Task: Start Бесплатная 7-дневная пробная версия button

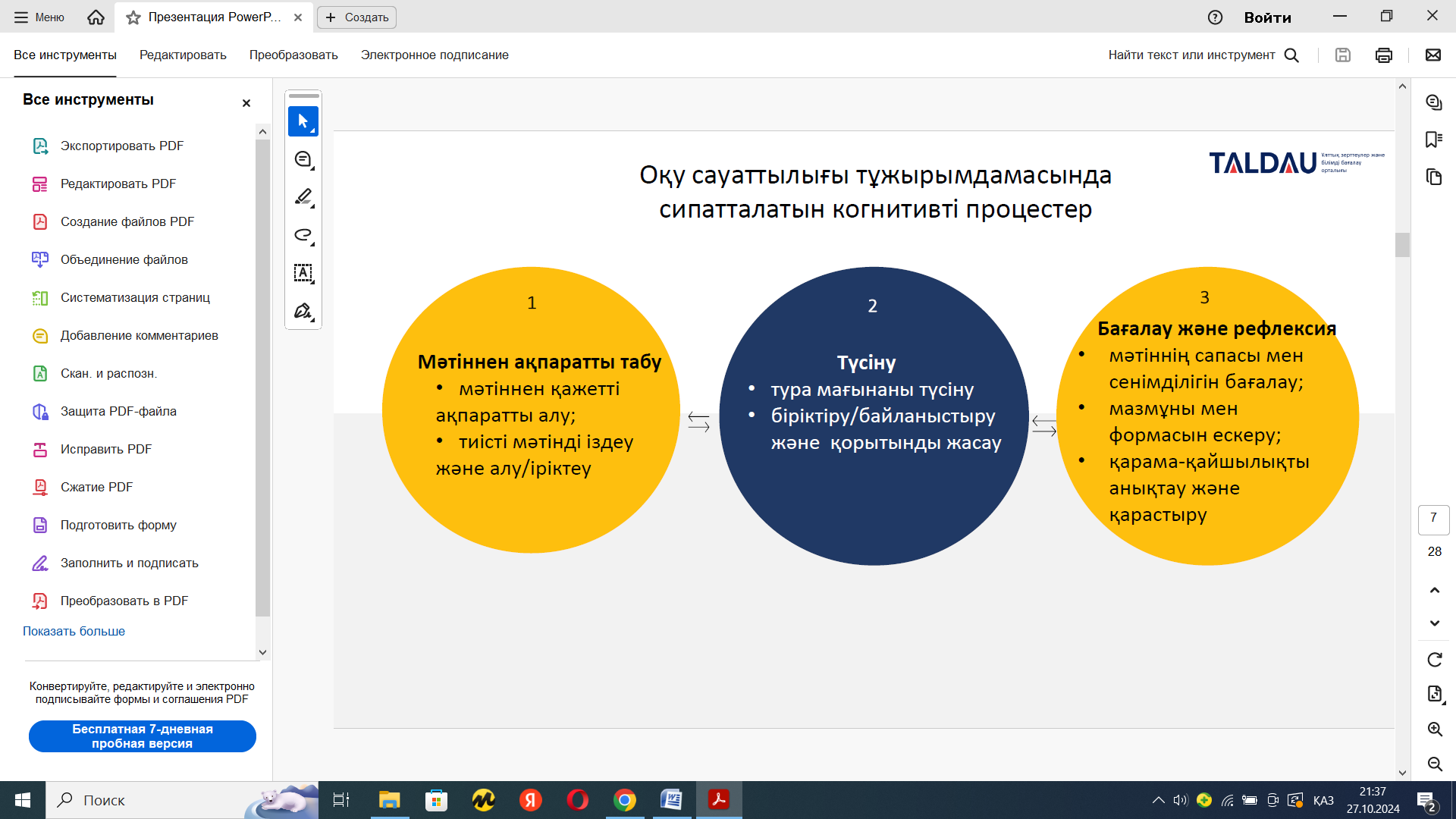Action: pyautogui.click(x=143, y=736)
